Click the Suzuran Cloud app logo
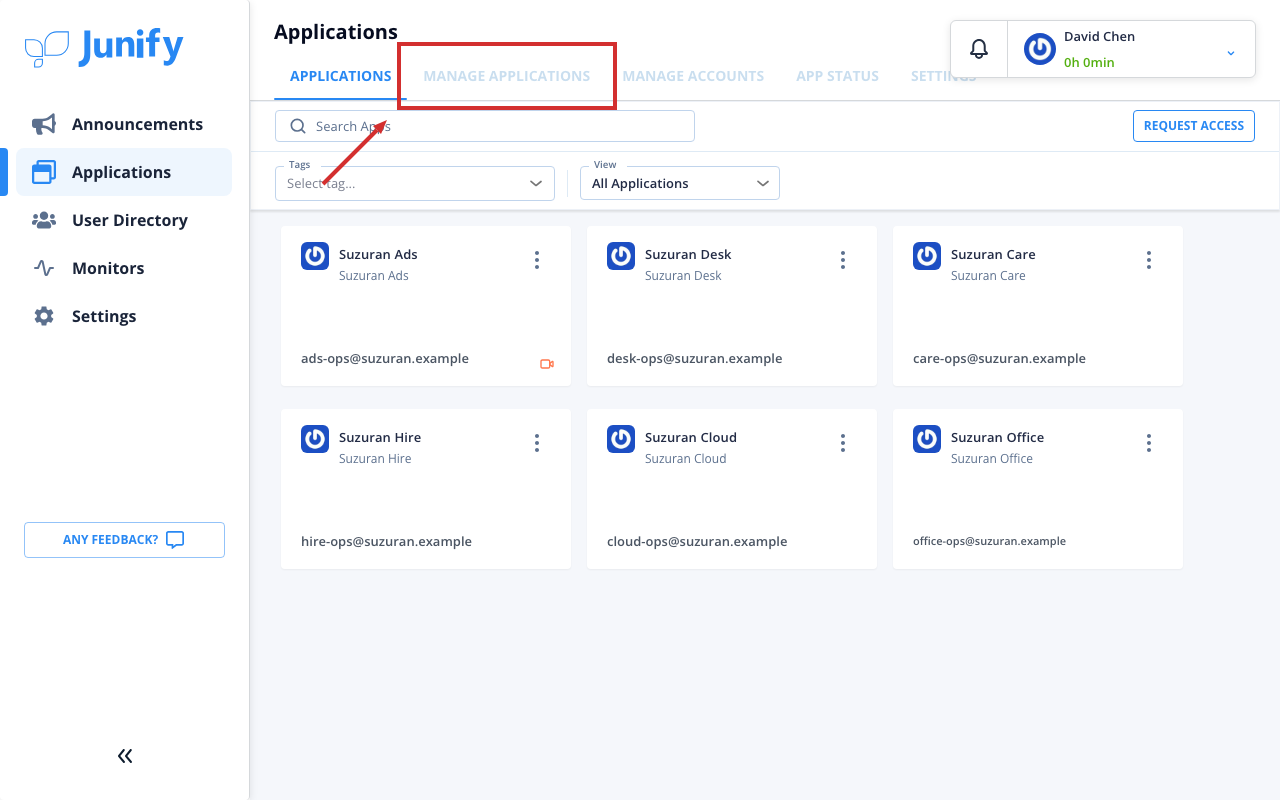Screen dimensions: 1280x800 pyautogui.click(x=621, y=439)
